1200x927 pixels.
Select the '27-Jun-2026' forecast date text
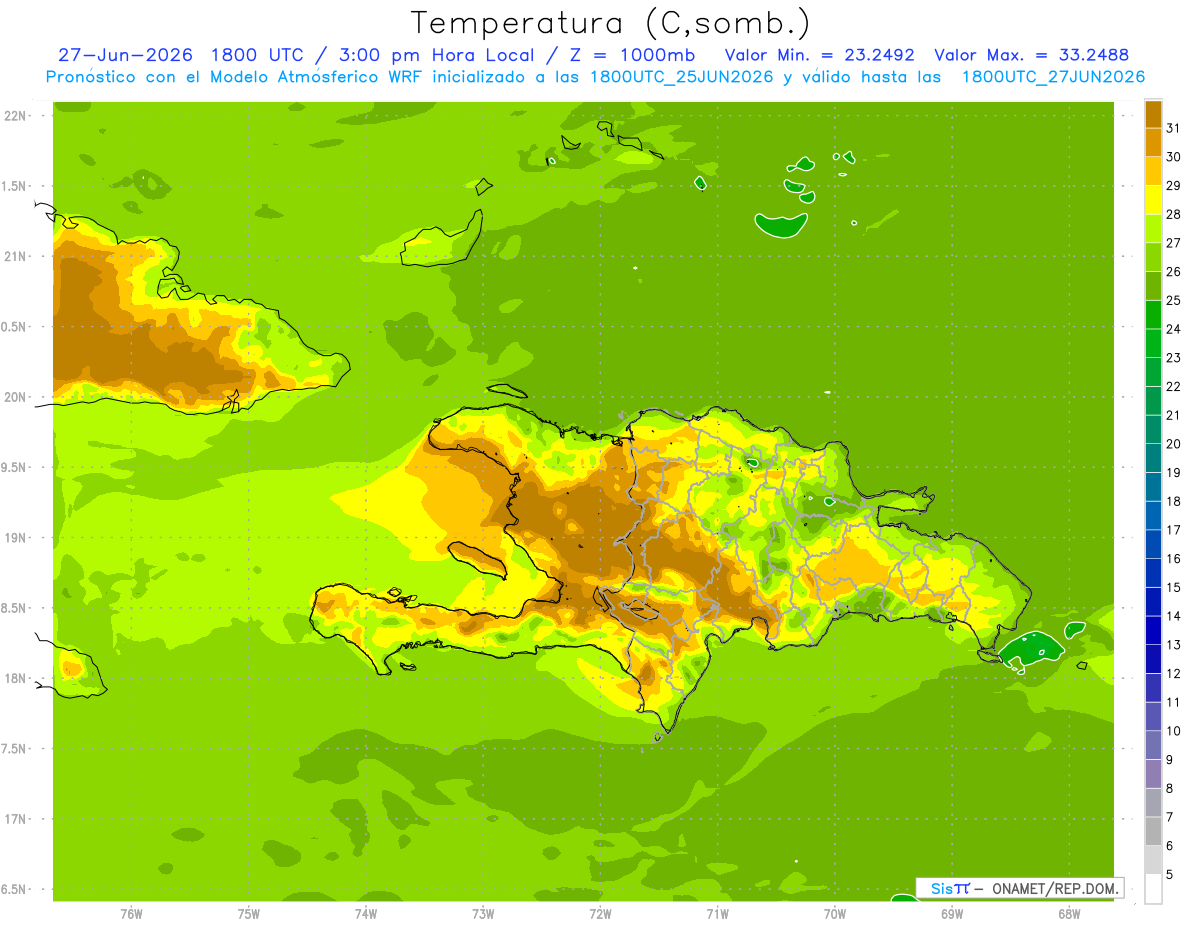125,55
